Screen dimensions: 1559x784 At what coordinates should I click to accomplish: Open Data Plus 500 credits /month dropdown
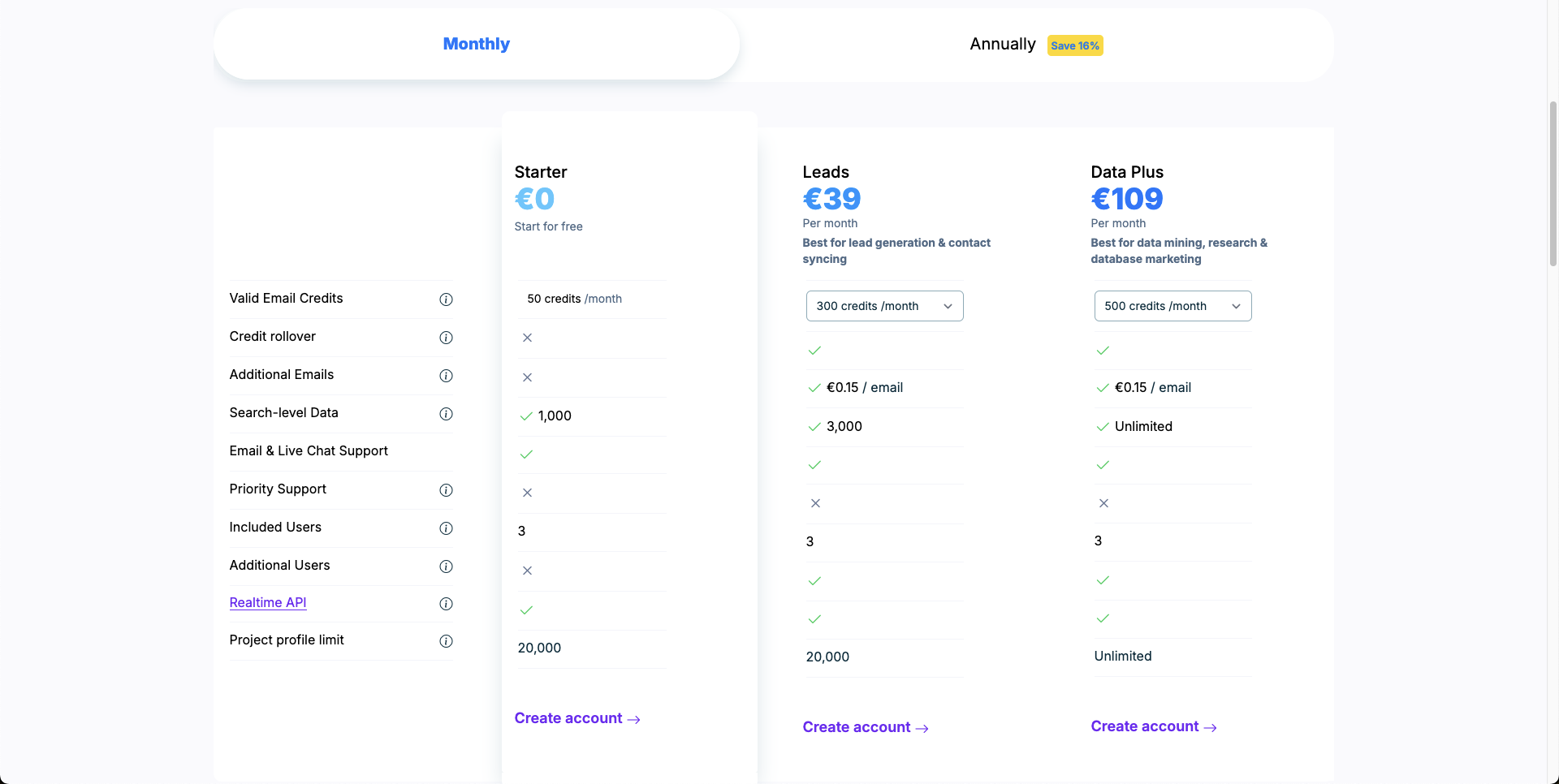[x=1173, y=306]
